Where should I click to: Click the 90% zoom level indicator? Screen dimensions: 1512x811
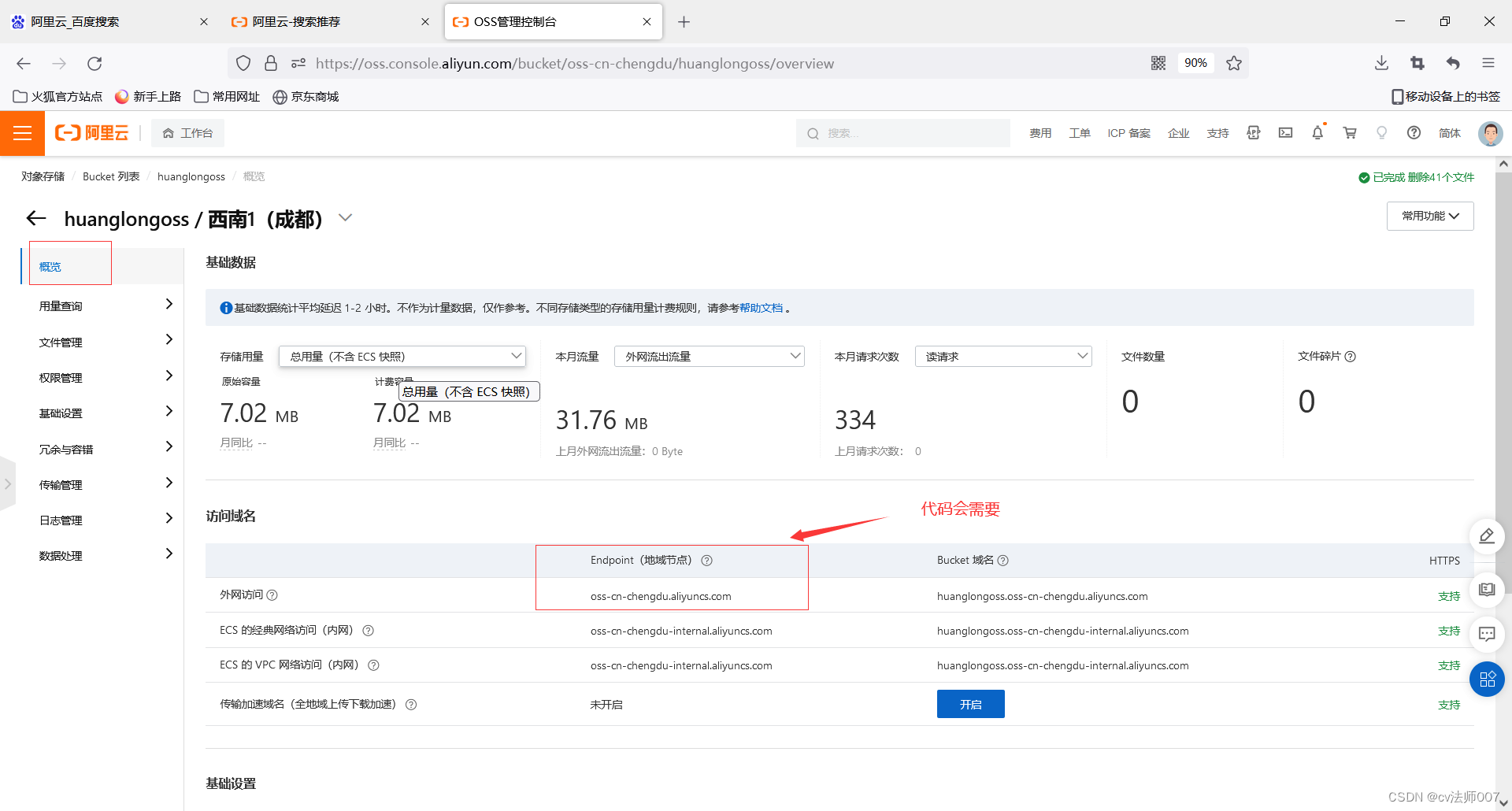1195,63
